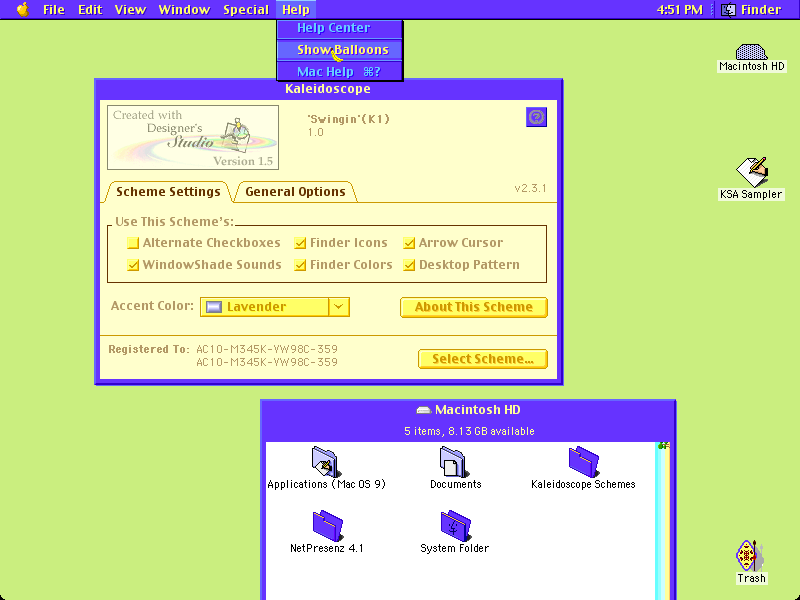The image size is (800, 600).
Task: Click the About This Scheme button
Action: (474, 307)
